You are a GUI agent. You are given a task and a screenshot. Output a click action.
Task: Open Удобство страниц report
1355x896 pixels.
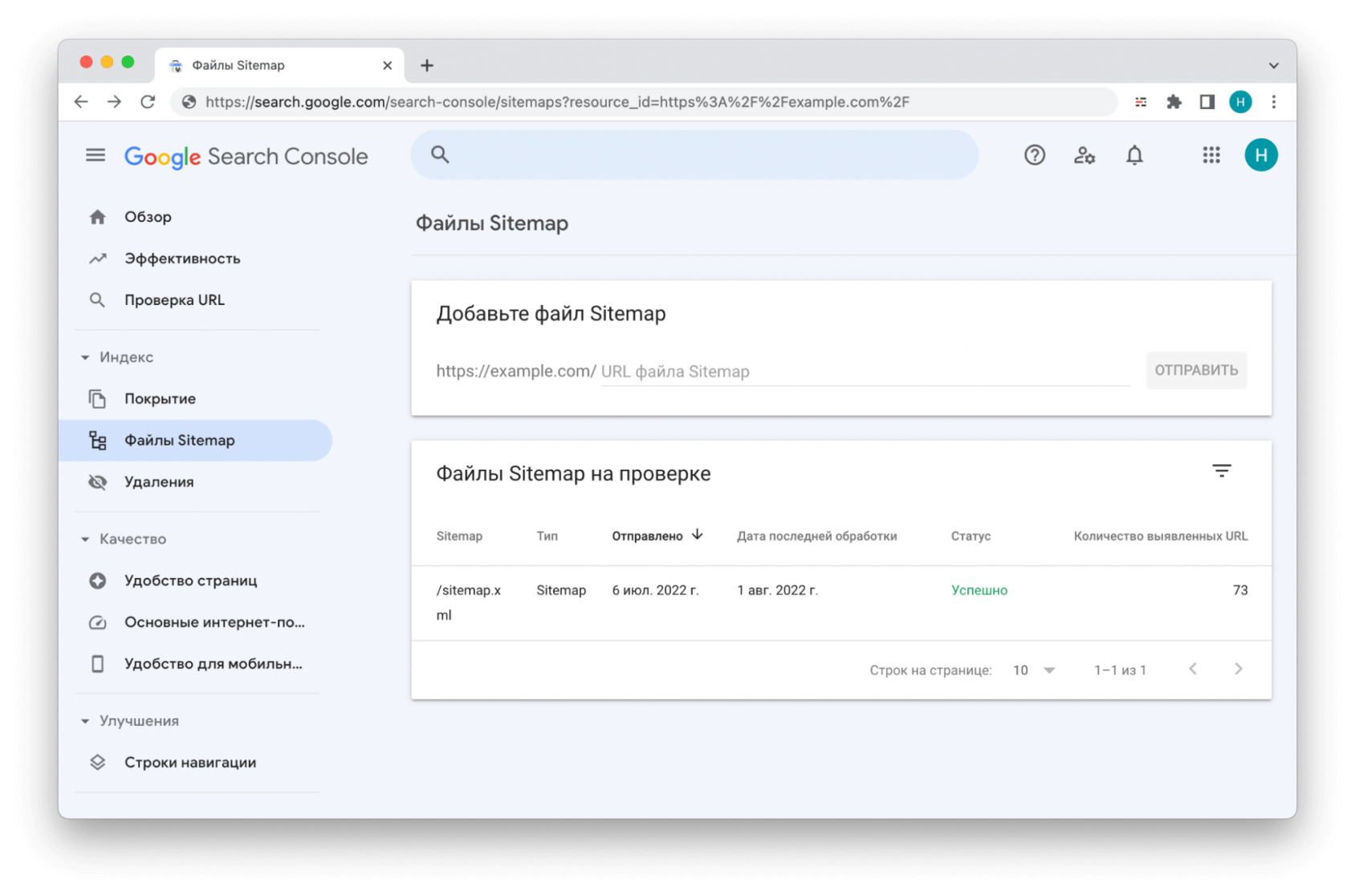(190, 580)
